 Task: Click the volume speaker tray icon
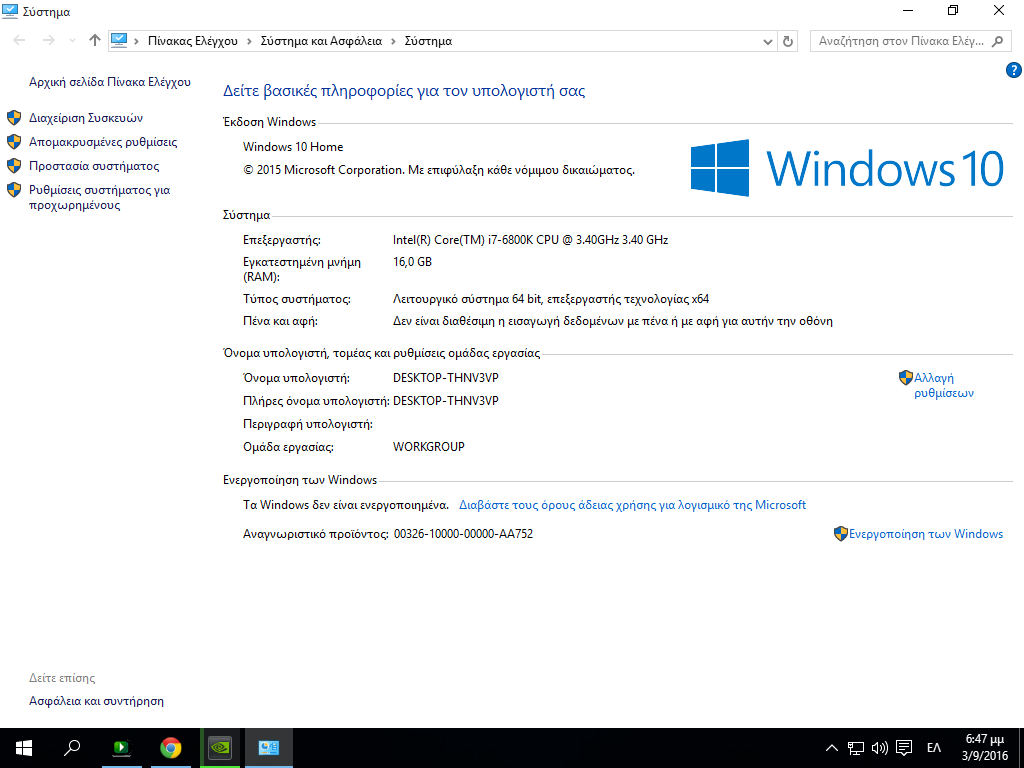pyautogui.click(x=880, y=748)
